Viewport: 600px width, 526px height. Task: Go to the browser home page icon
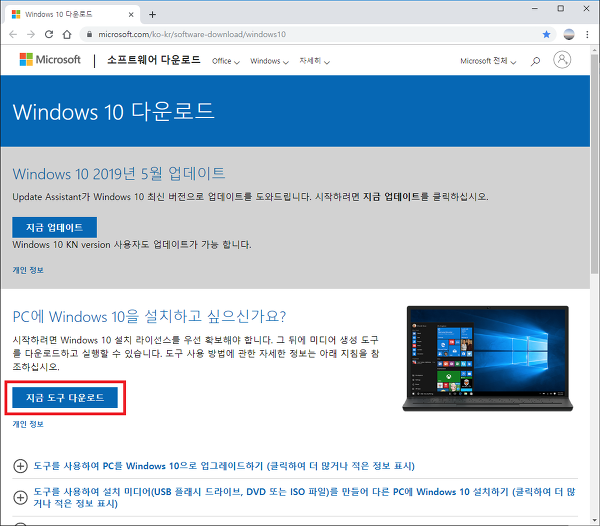click(67, 34)
